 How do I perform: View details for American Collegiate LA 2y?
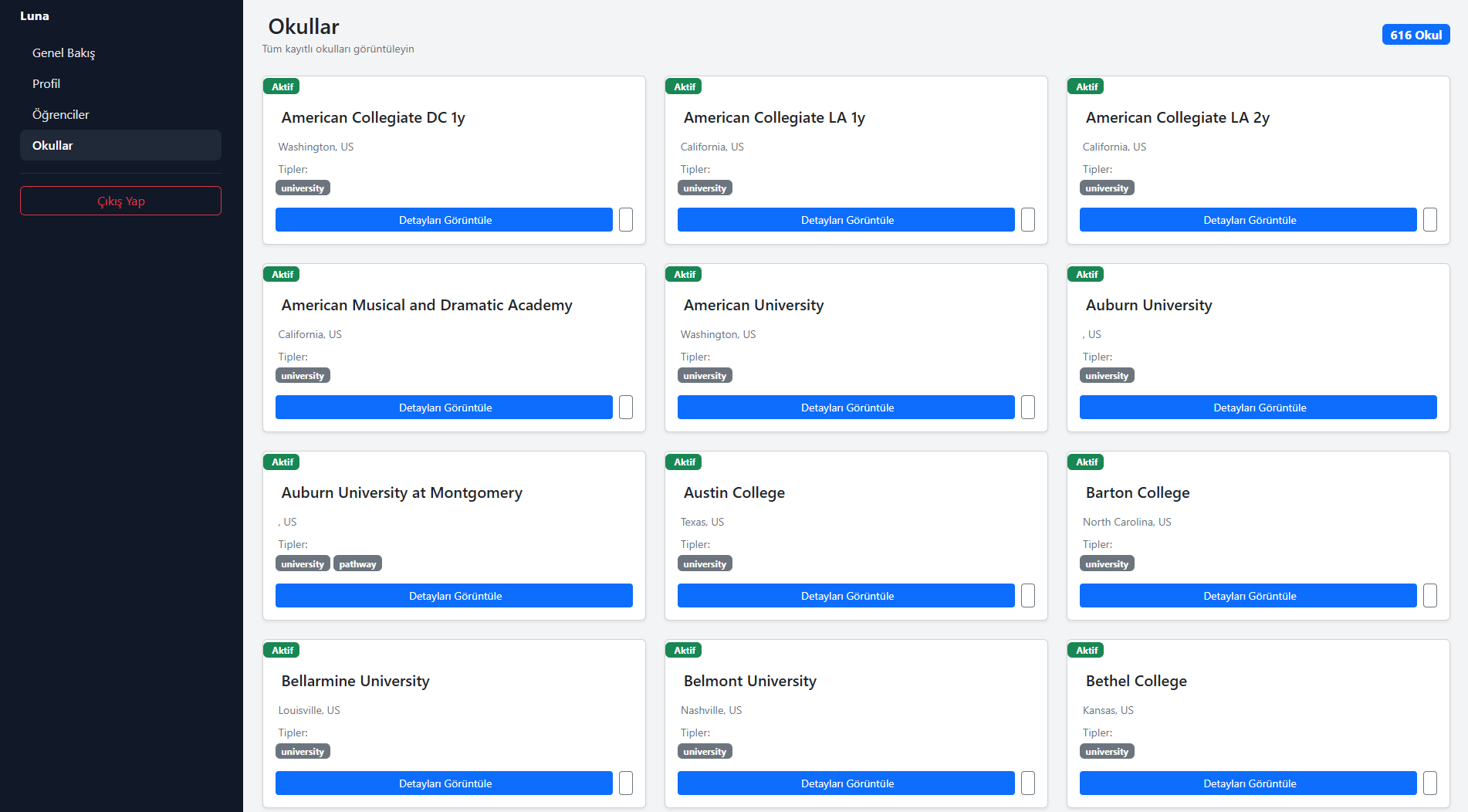coord(1248,220)
